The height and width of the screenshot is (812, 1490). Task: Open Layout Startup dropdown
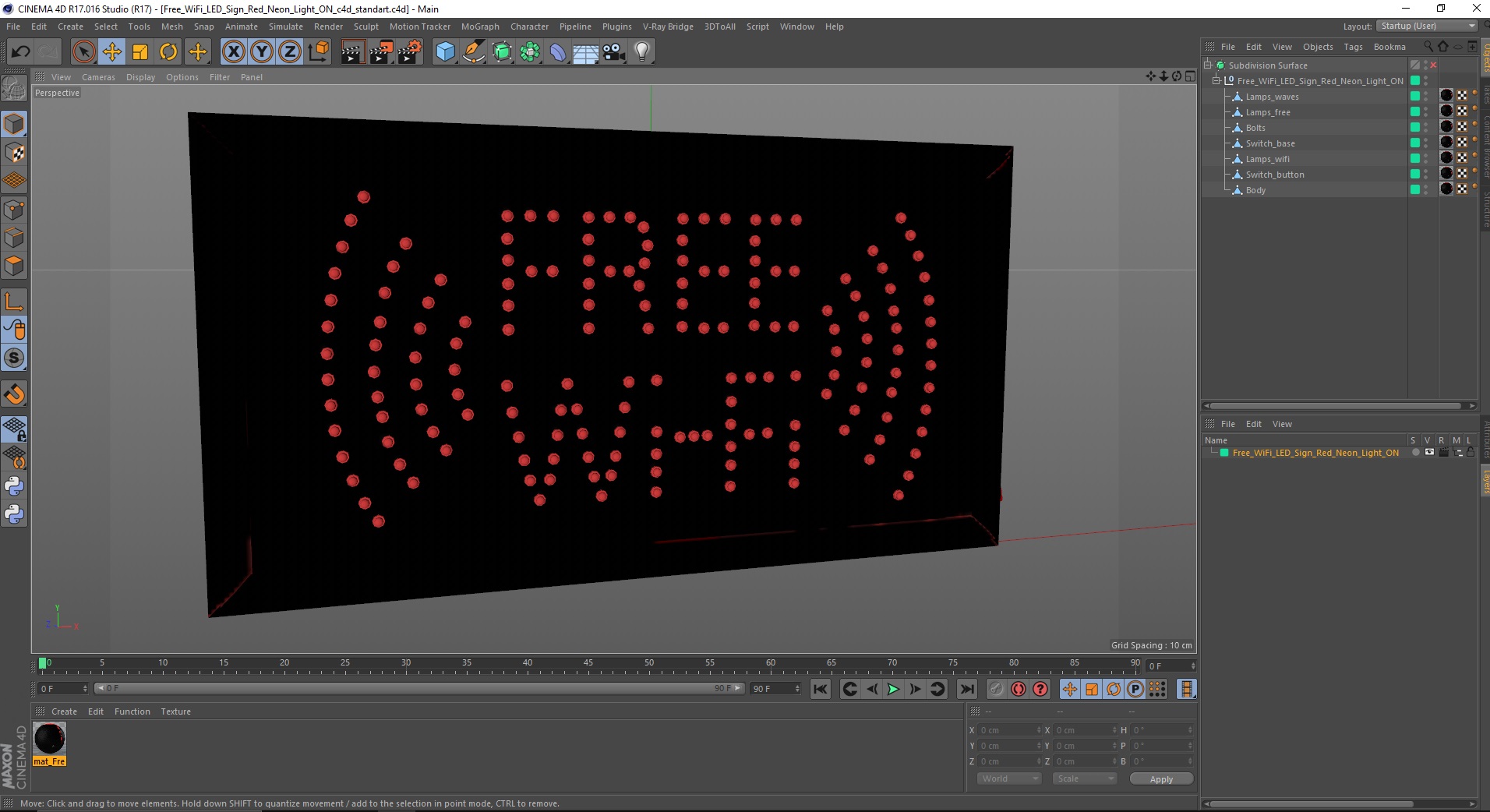tap(1427, 26)
